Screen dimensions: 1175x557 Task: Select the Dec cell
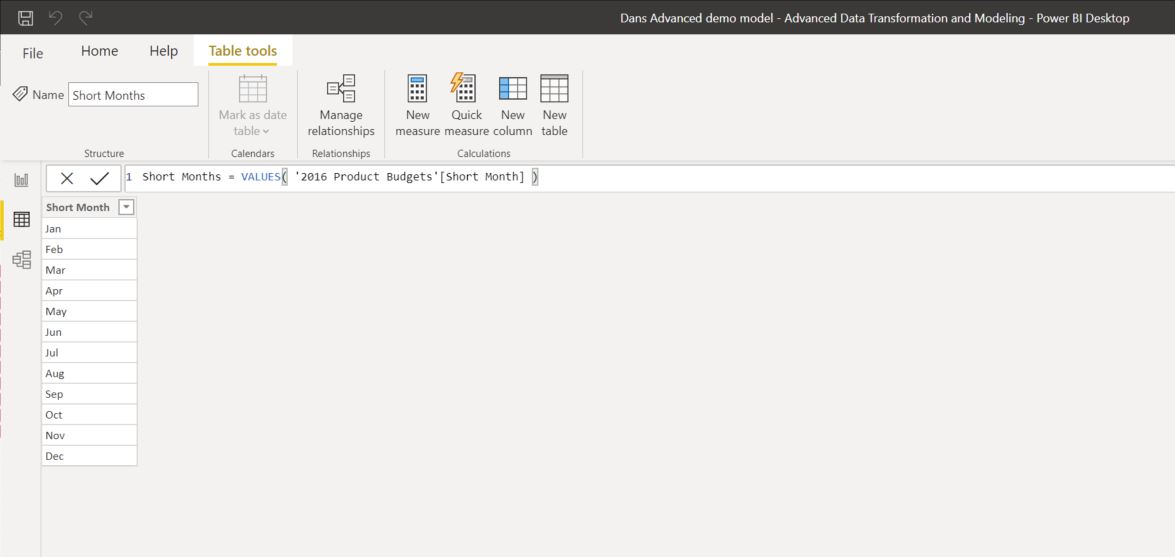pos(89,456)
